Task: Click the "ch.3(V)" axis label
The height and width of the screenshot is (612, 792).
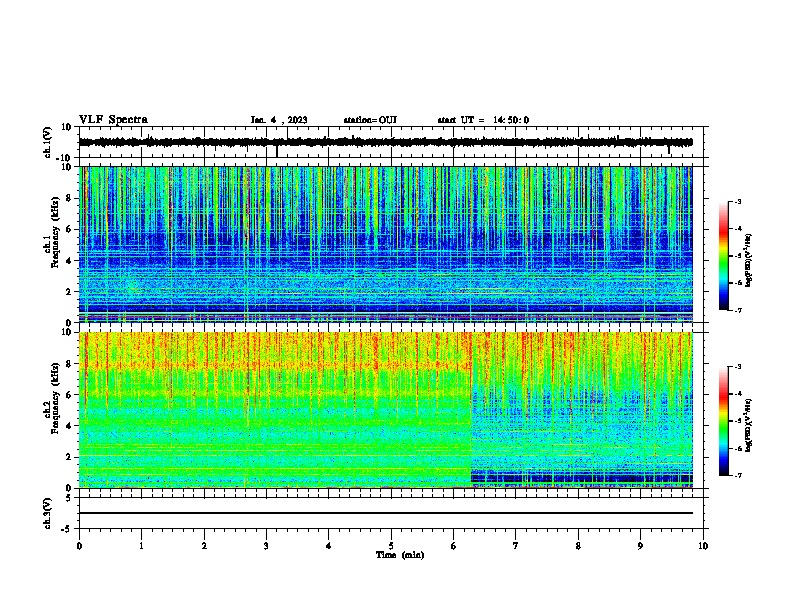Action: [x=48, y=513]
